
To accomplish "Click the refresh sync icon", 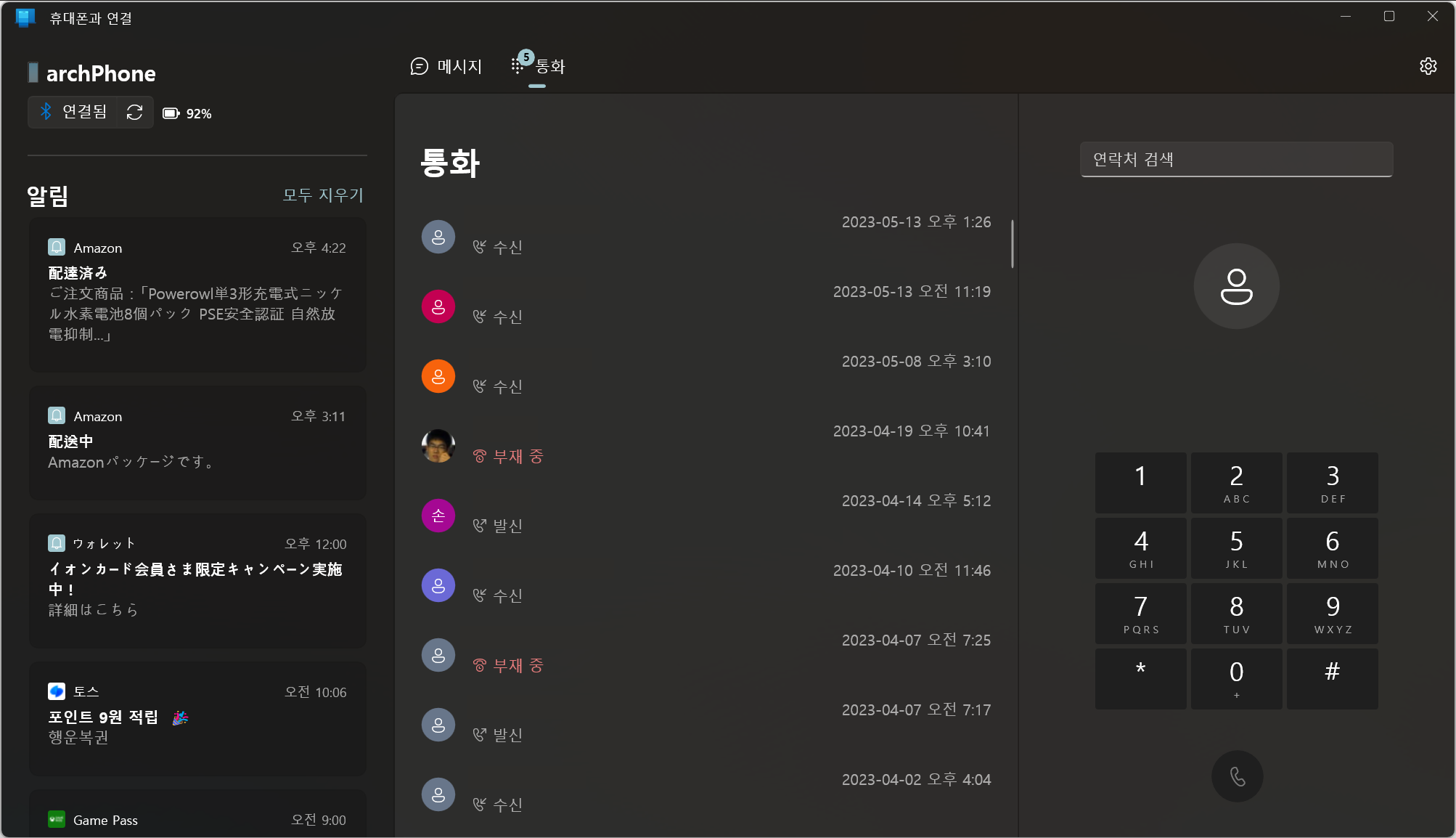I will [134, 113].
